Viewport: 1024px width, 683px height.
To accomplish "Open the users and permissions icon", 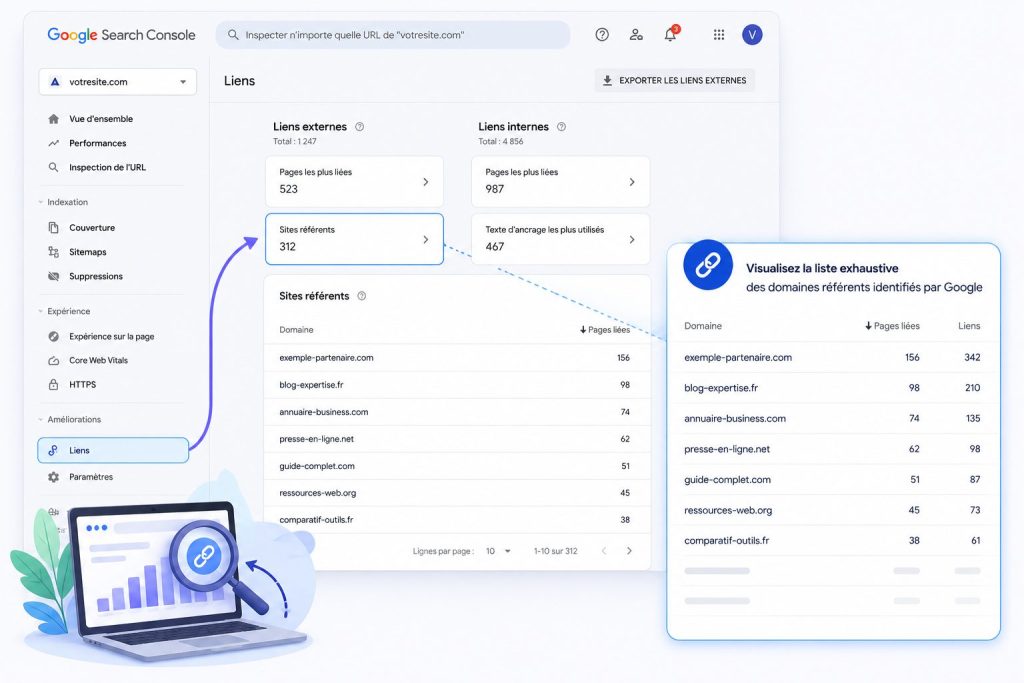I will click(x=636, y=35).
